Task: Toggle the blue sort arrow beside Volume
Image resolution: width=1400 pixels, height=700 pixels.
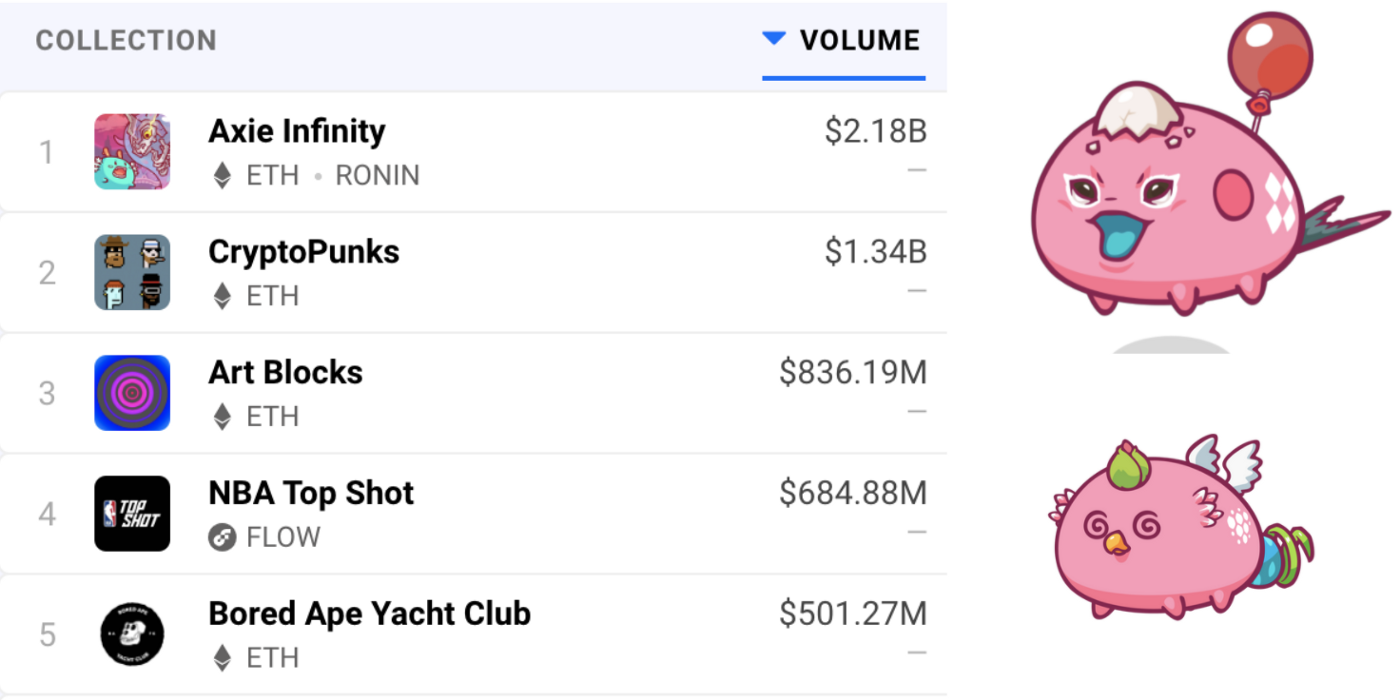Action: point(774,39)
